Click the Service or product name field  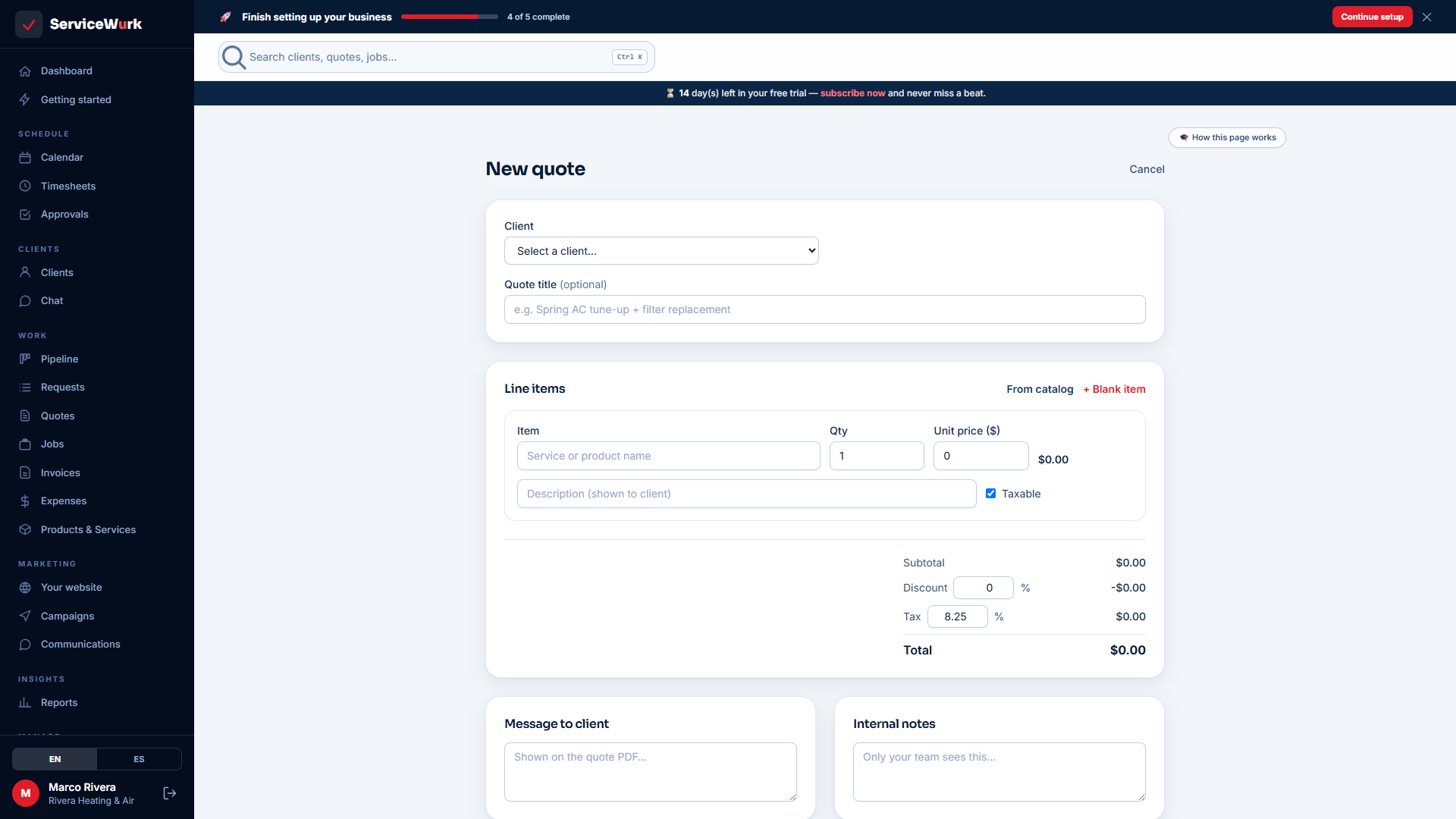pyautogui.click(x=668, y=456)
